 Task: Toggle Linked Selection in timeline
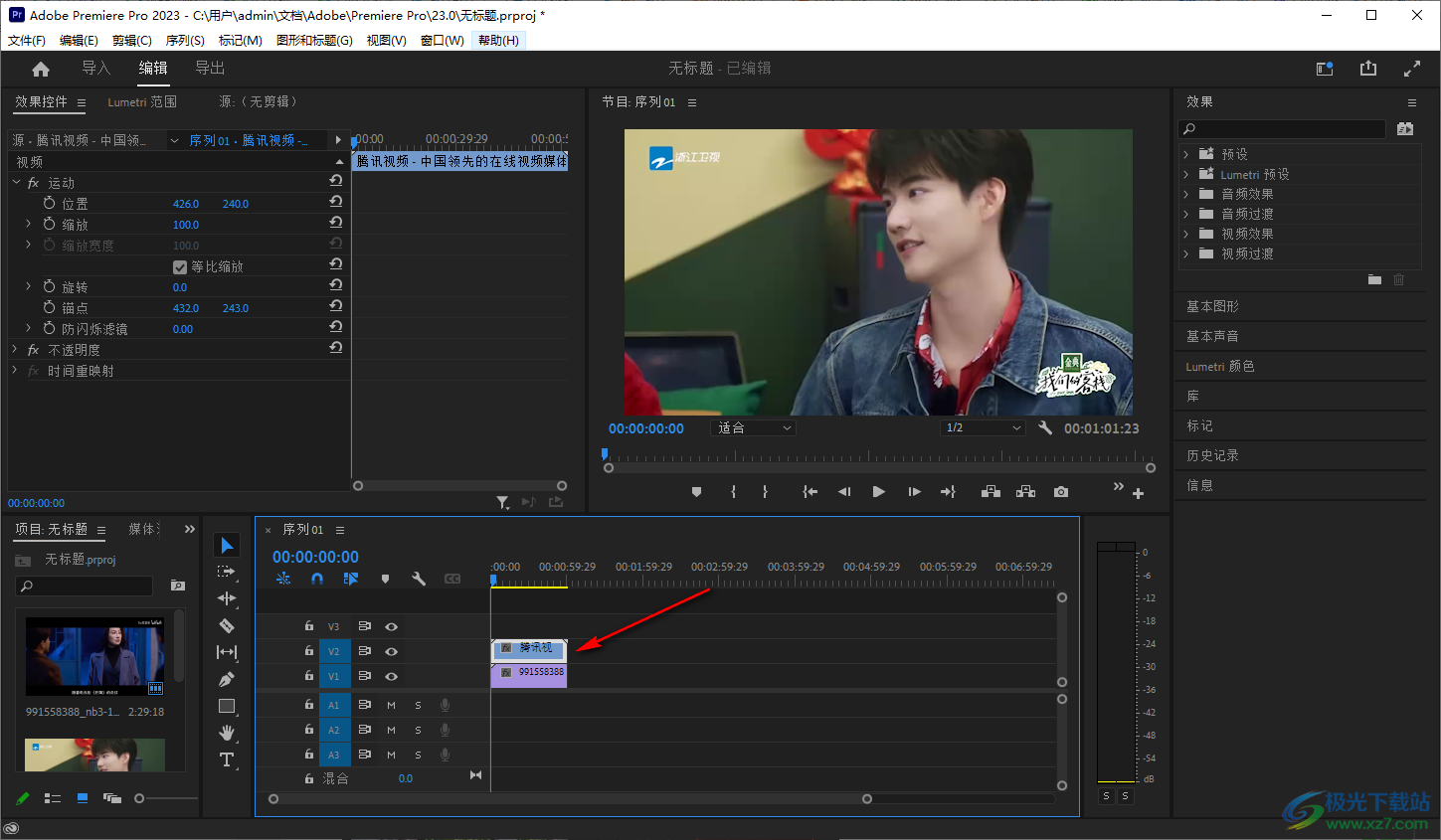pyautogui.click(x=351, y=579)
